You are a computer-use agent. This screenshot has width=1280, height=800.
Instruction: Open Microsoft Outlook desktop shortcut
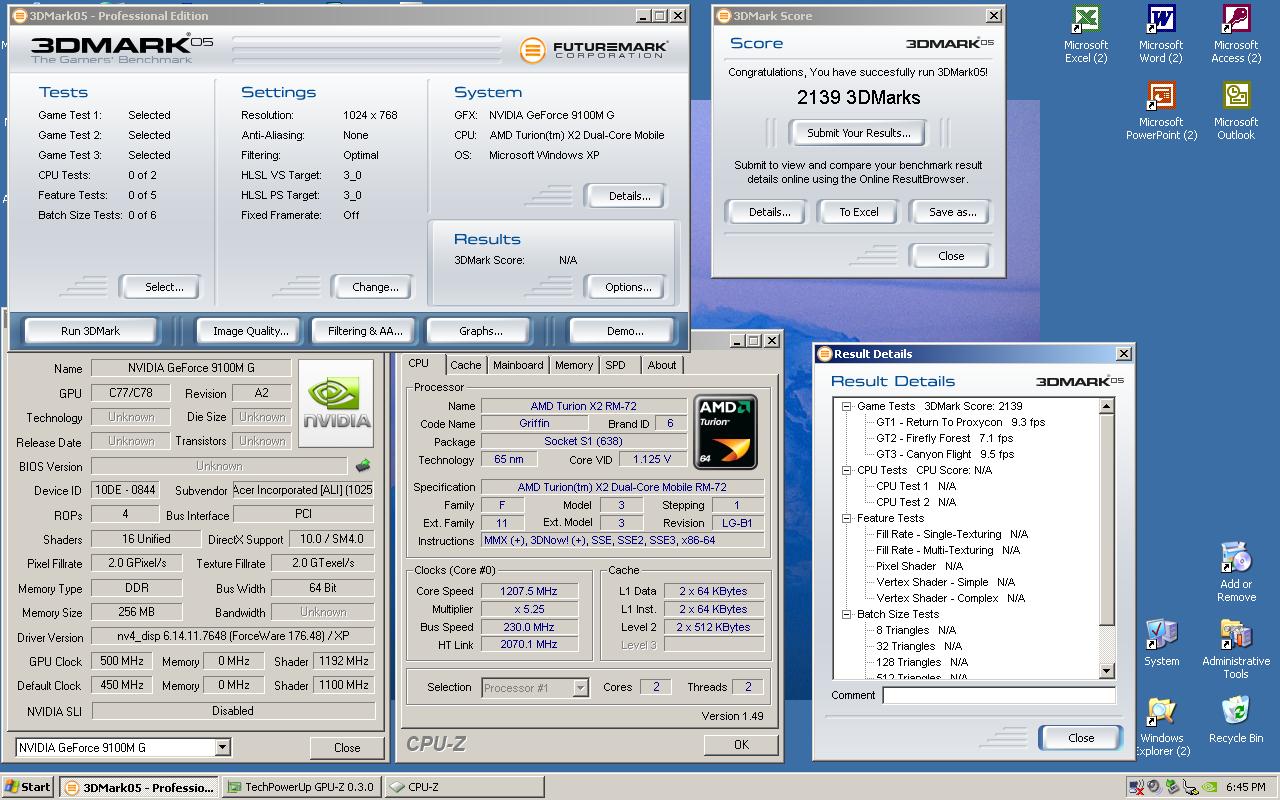coord(1236,111)
